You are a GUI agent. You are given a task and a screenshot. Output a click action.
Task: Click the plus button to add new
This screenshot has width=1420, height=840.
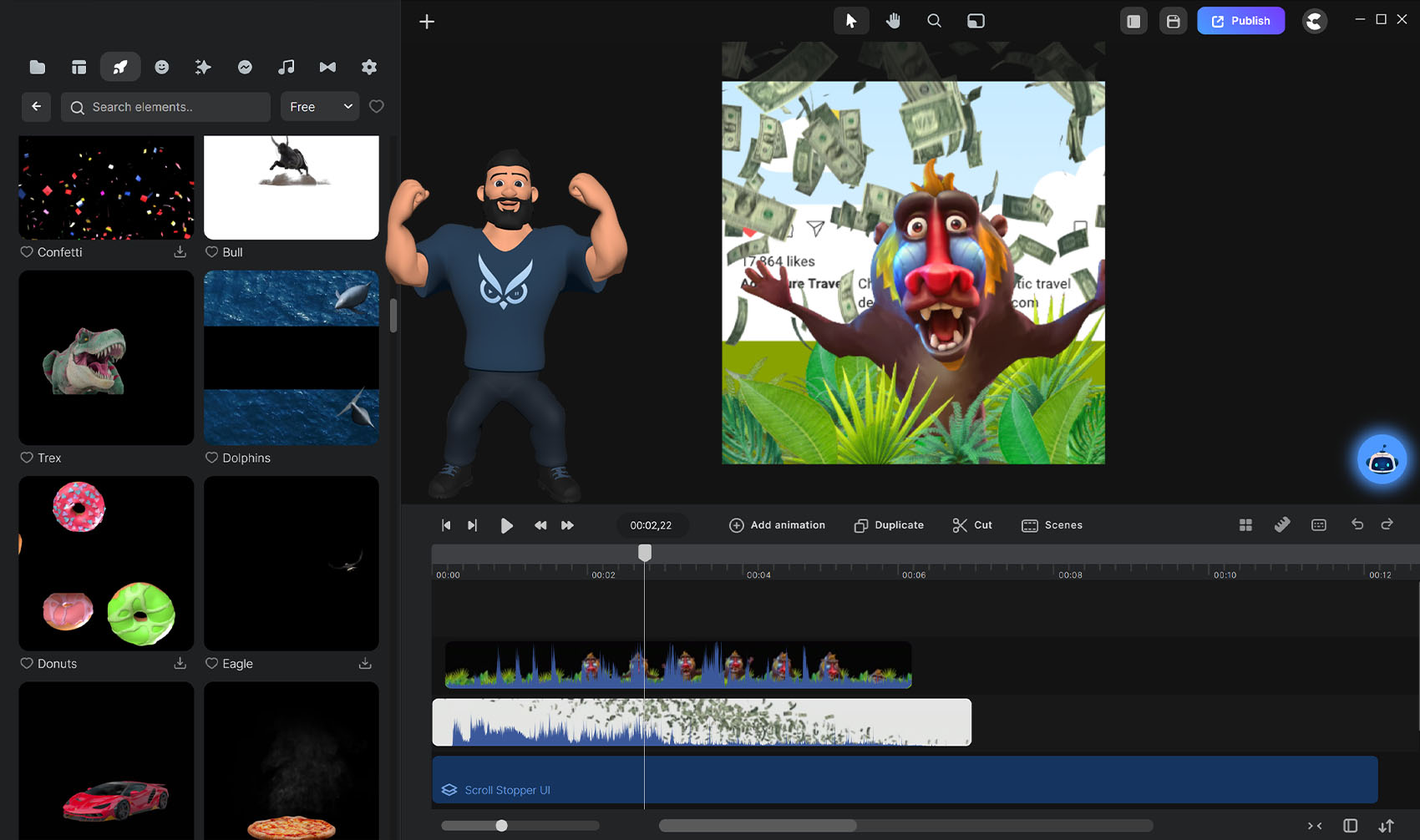tap(427, 22)
